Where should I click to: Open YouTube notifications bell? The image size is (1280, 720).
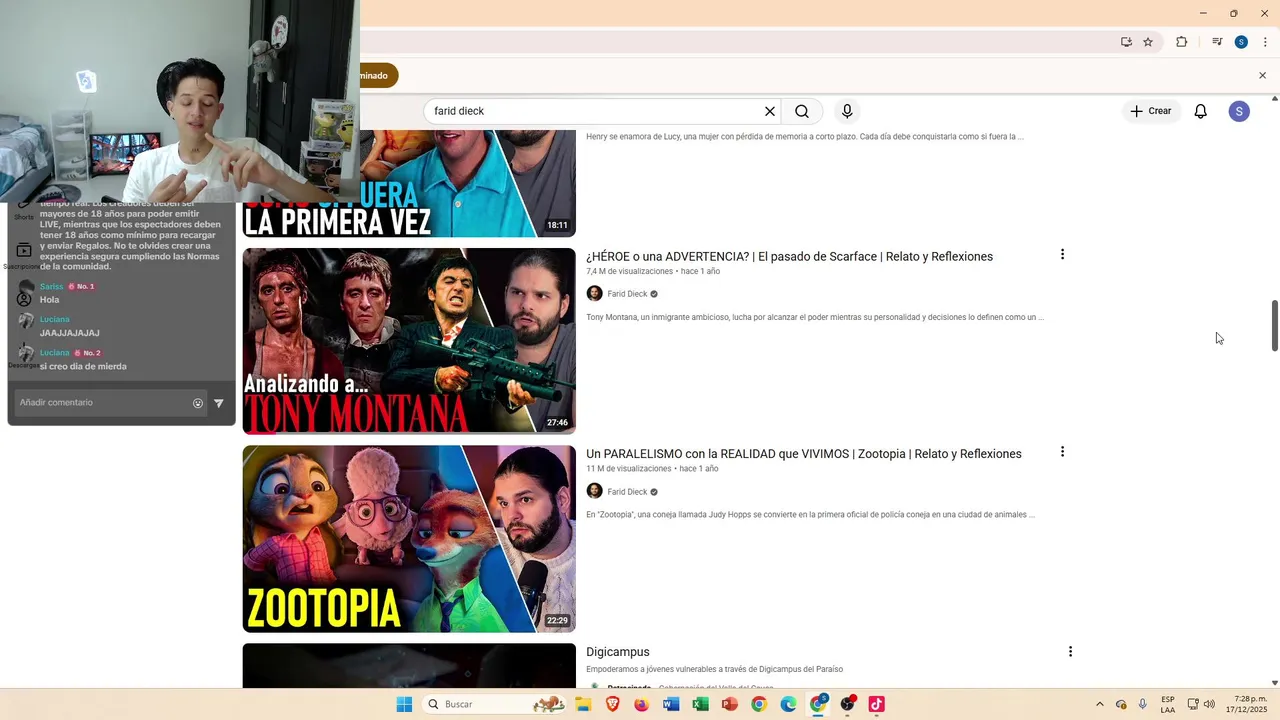tap(1201, 111)
